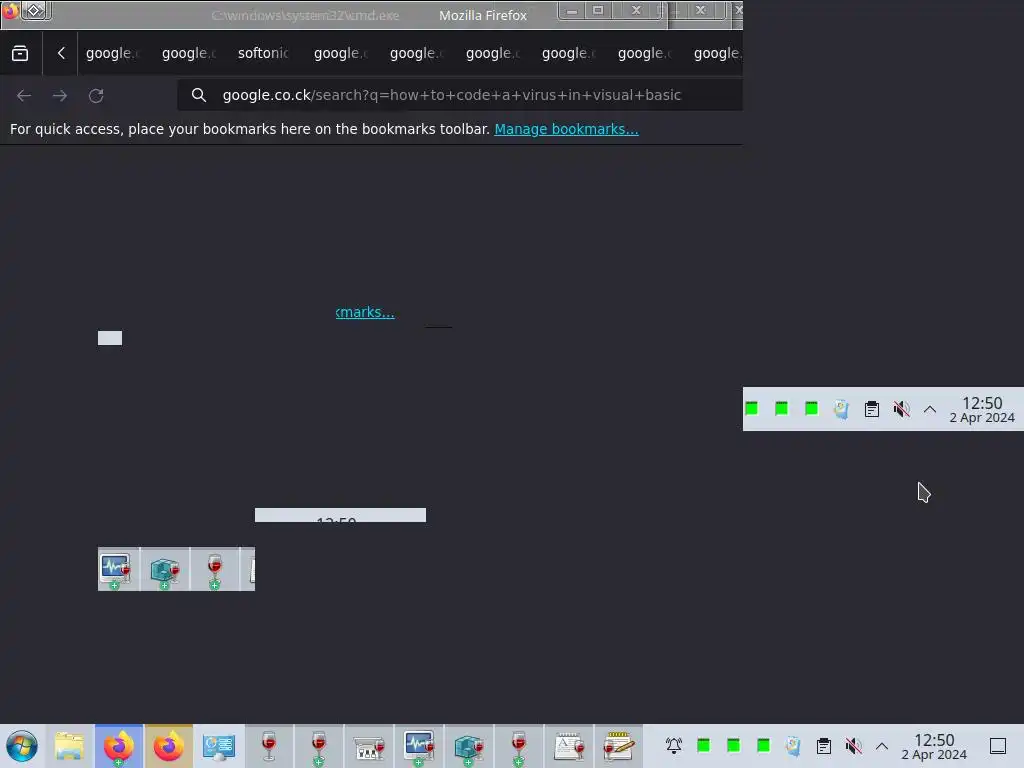Open the Wine control panel cards icon in the taskbar
Image resolution: width=1024 pixels, height=768 pixels.
pos(369,746)
